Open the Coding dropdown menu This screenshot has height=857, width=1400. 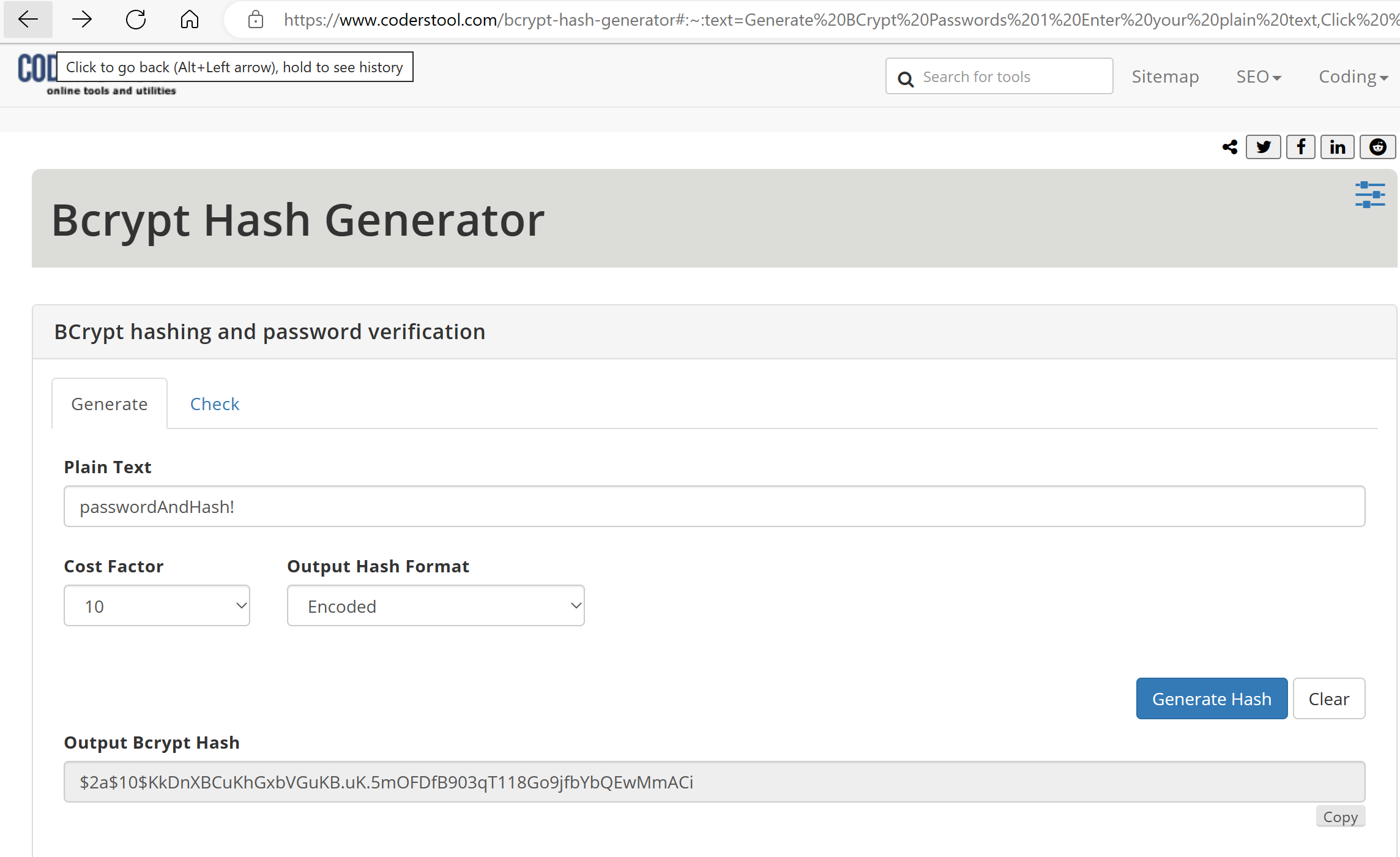[x=1353, y=76]
